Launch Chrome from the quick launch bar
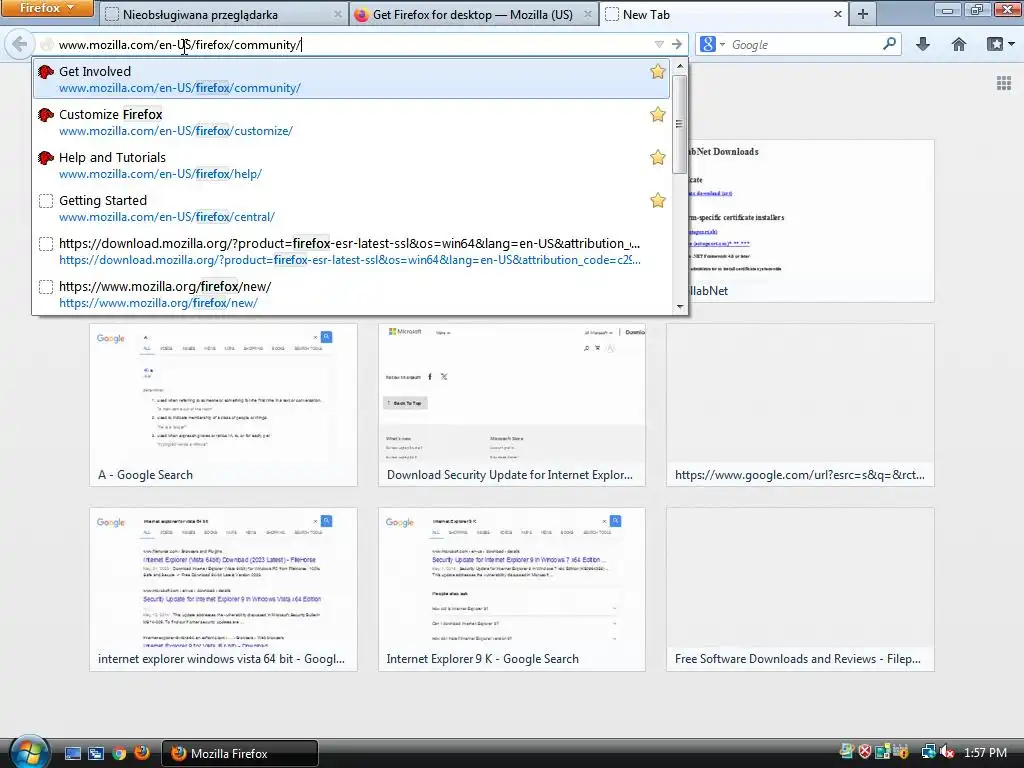The width and height of the screenshot is (1024, 768). (x=119, y=753)
